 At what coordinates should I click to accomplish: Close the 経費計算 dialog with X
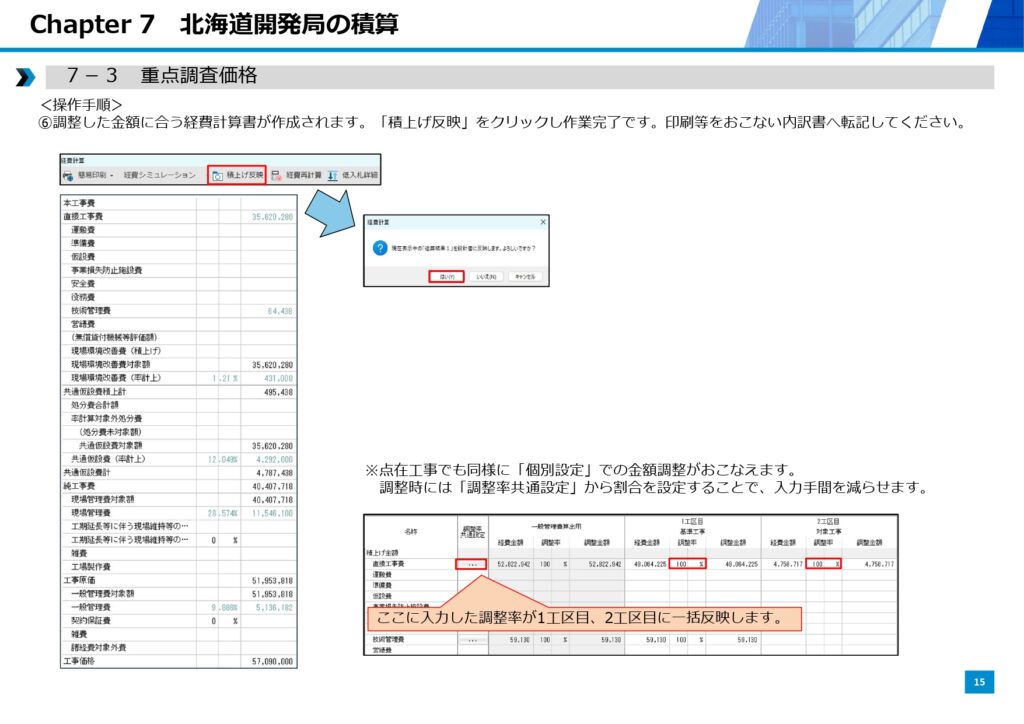(543, 222)
